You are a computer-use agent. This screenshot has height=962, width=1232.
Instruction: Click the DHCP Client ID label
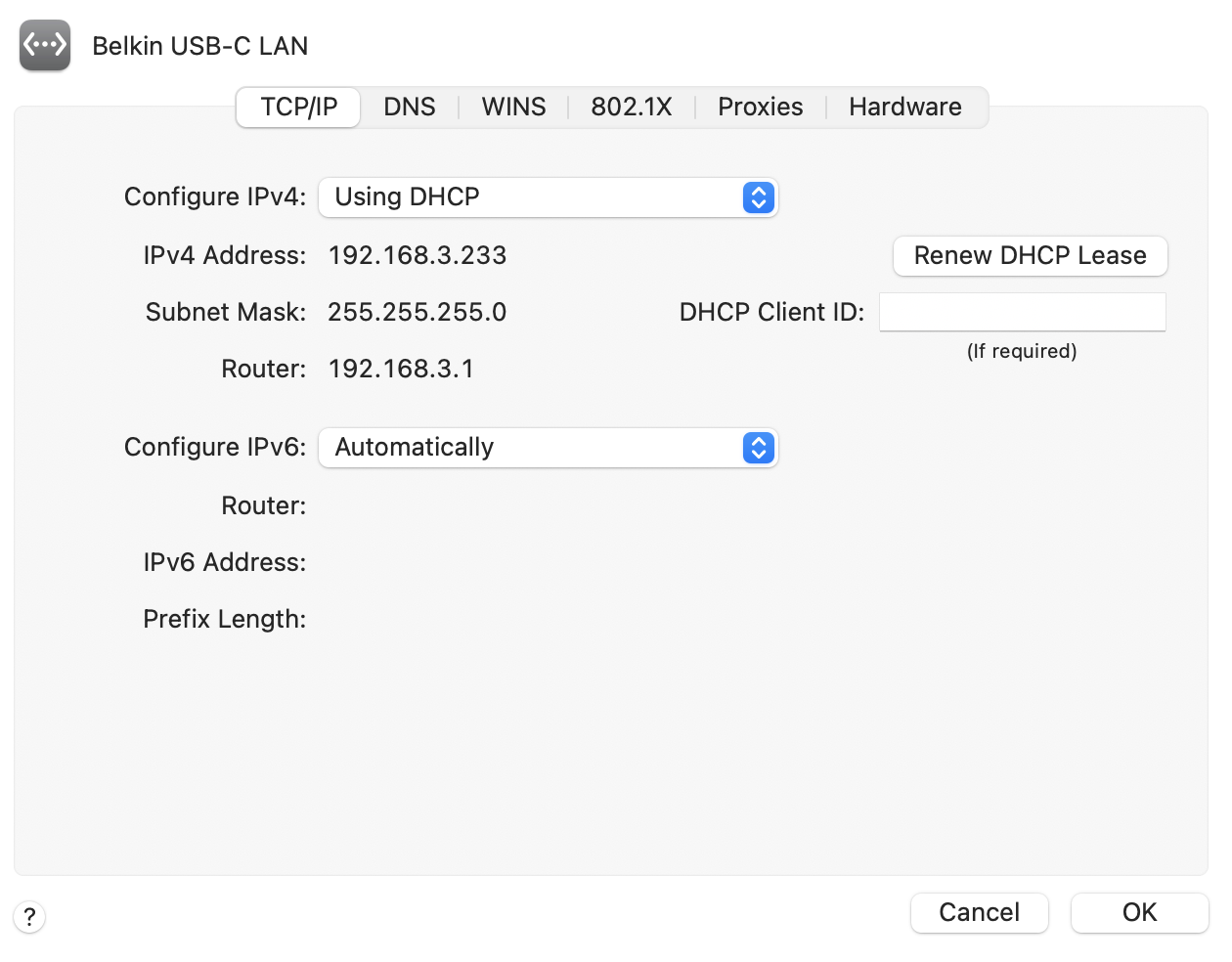[771, 313]
